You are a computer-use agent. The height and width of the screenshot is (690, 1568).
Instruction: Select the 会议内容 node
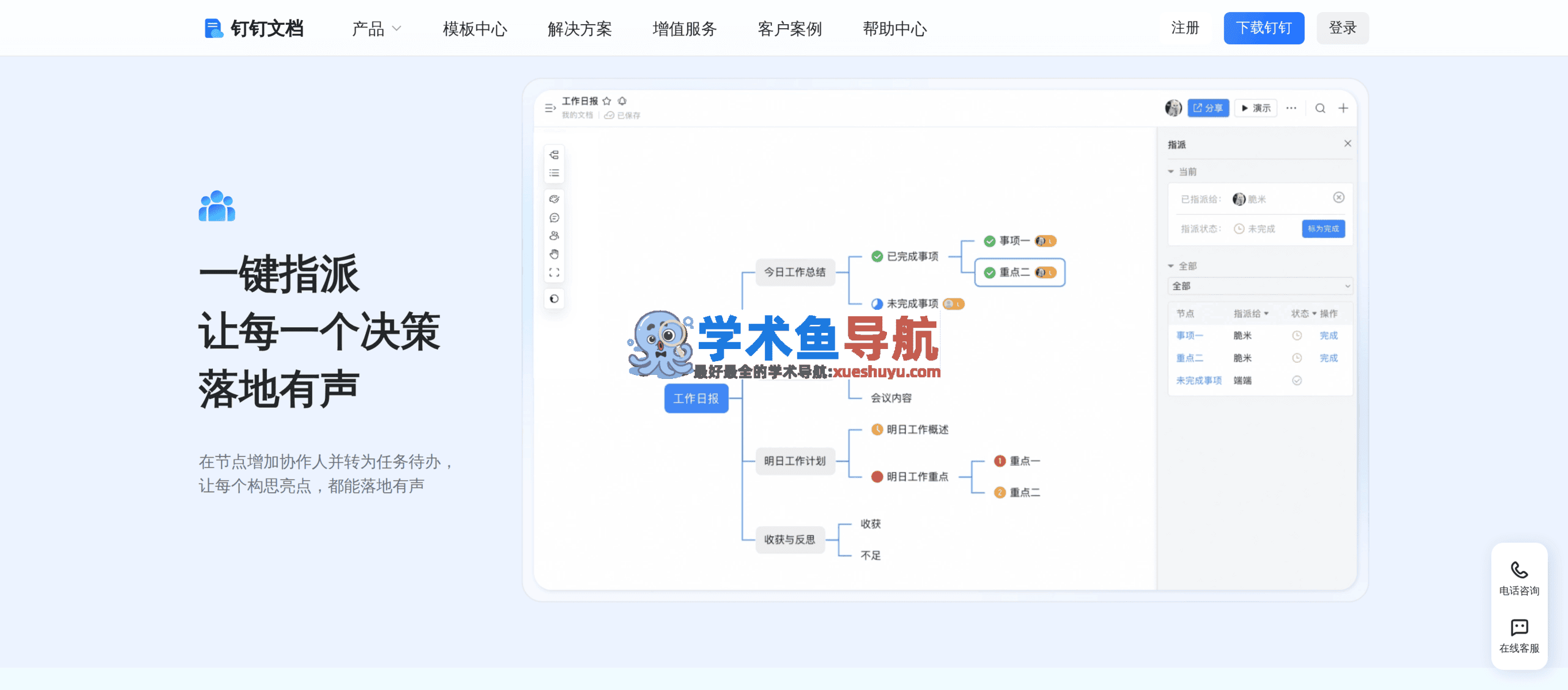click(x=890, y=398)
